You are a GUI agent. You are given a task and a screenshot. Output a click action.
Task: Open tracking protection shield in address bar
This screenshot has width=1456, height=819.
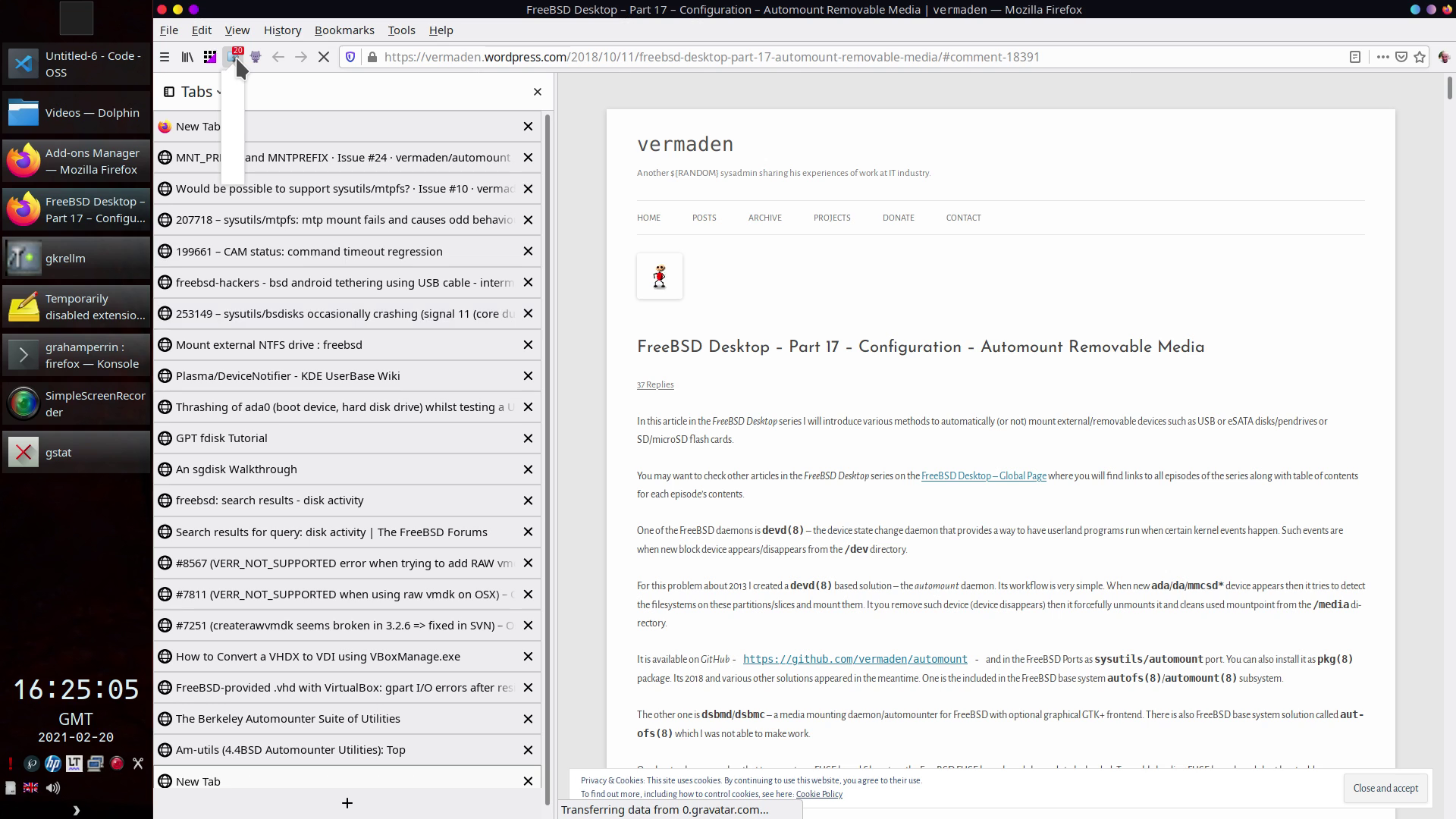(x=350, y=57)
